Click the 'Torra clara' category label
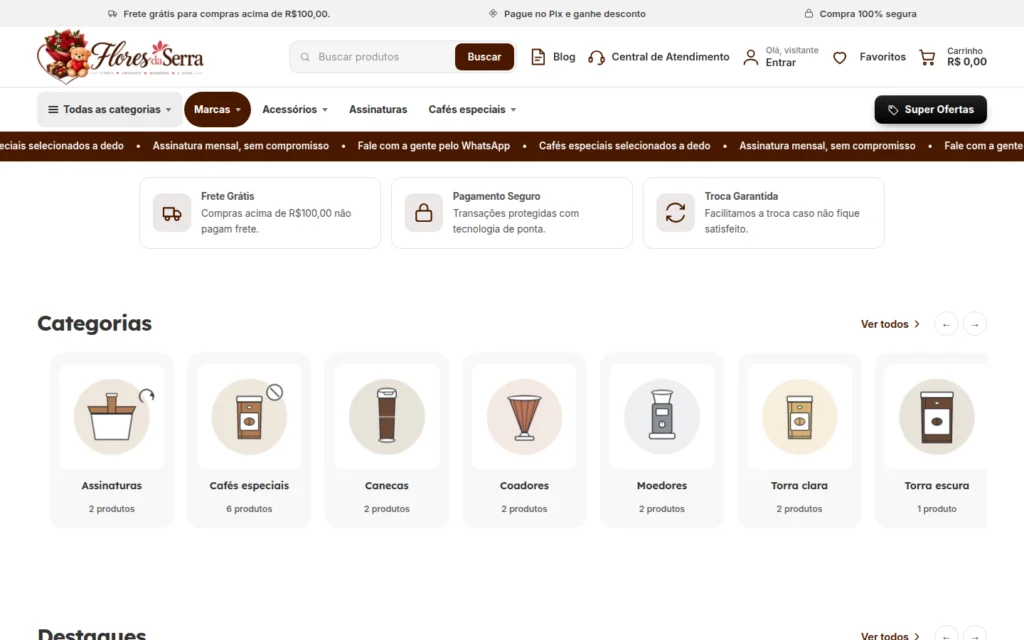 point(799,485)
